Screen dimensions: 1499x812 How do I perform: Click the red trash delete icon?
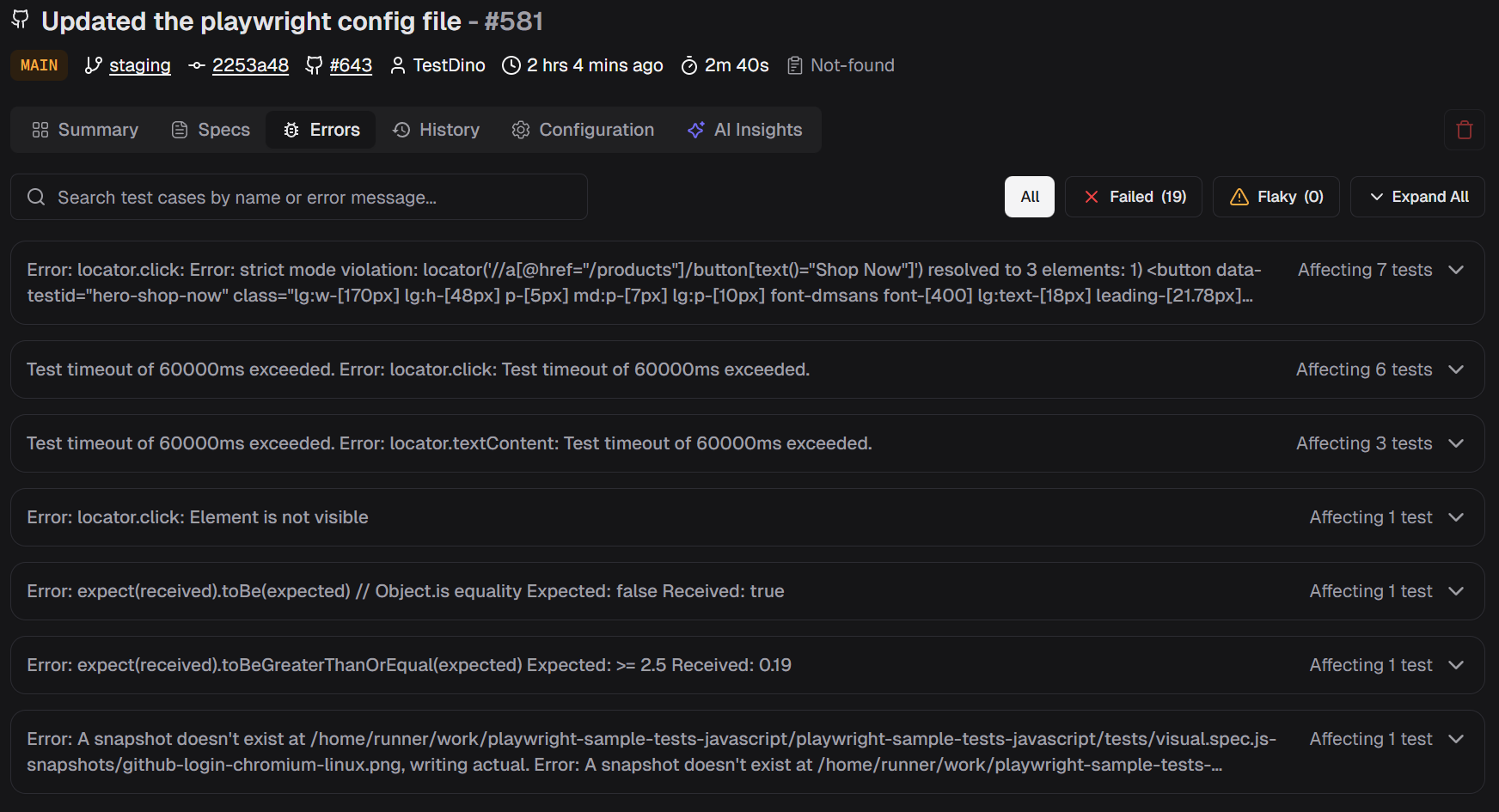(1464, 130)
